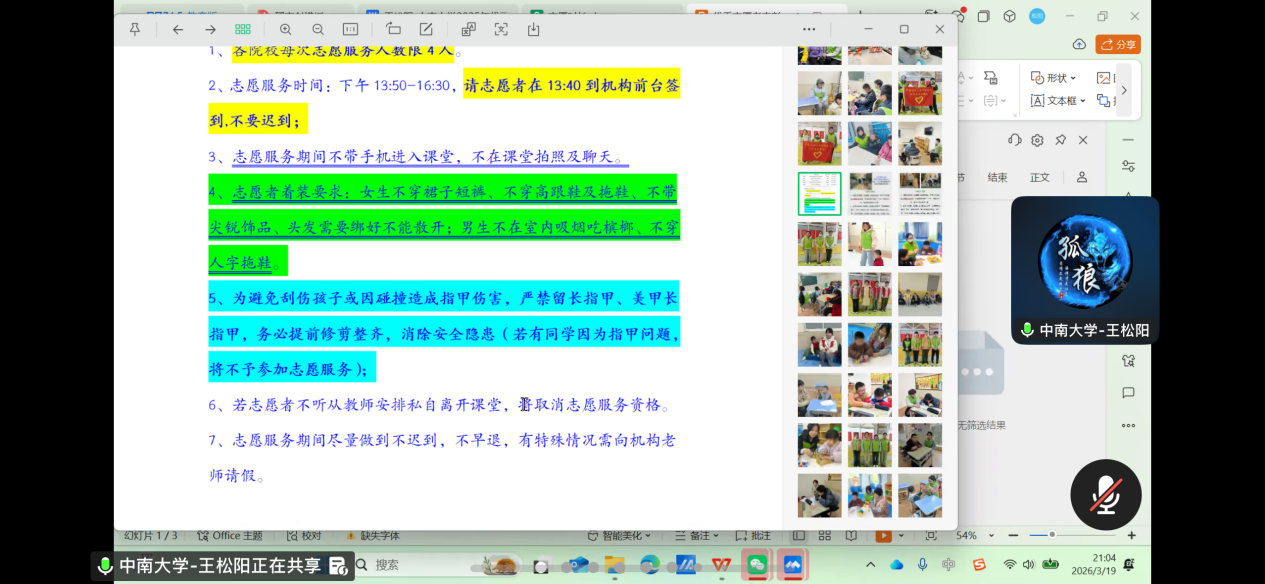Select the green-bordered current slide thumbnail
This screenshot has height=584, width=1265.
point(819,194)
